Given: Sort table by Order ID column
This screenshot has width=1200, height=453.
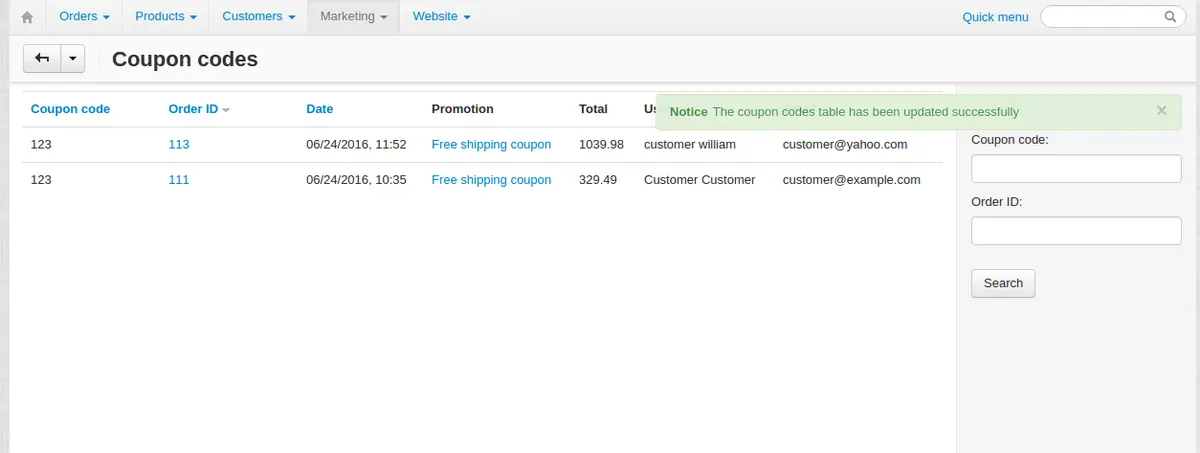Looking at the screenshot, I should pos(193,109).
